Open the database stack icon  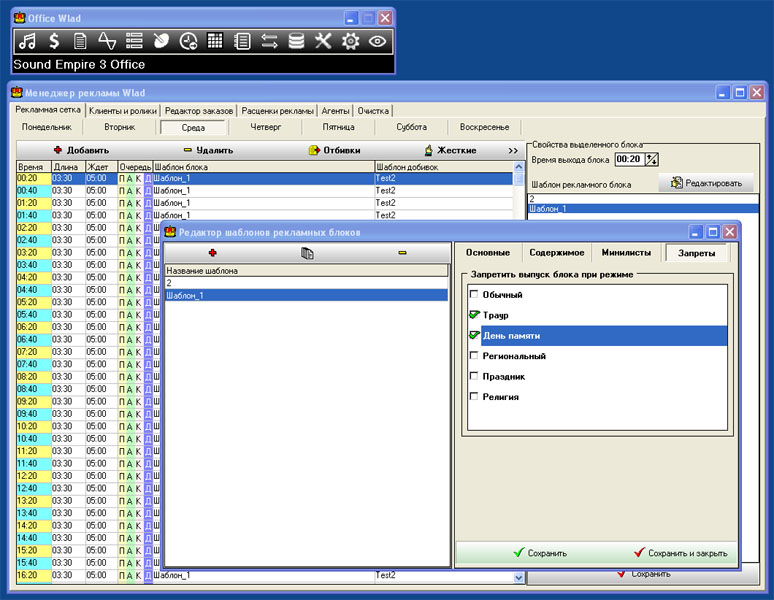pyautogui.click(x=296, y=41)
